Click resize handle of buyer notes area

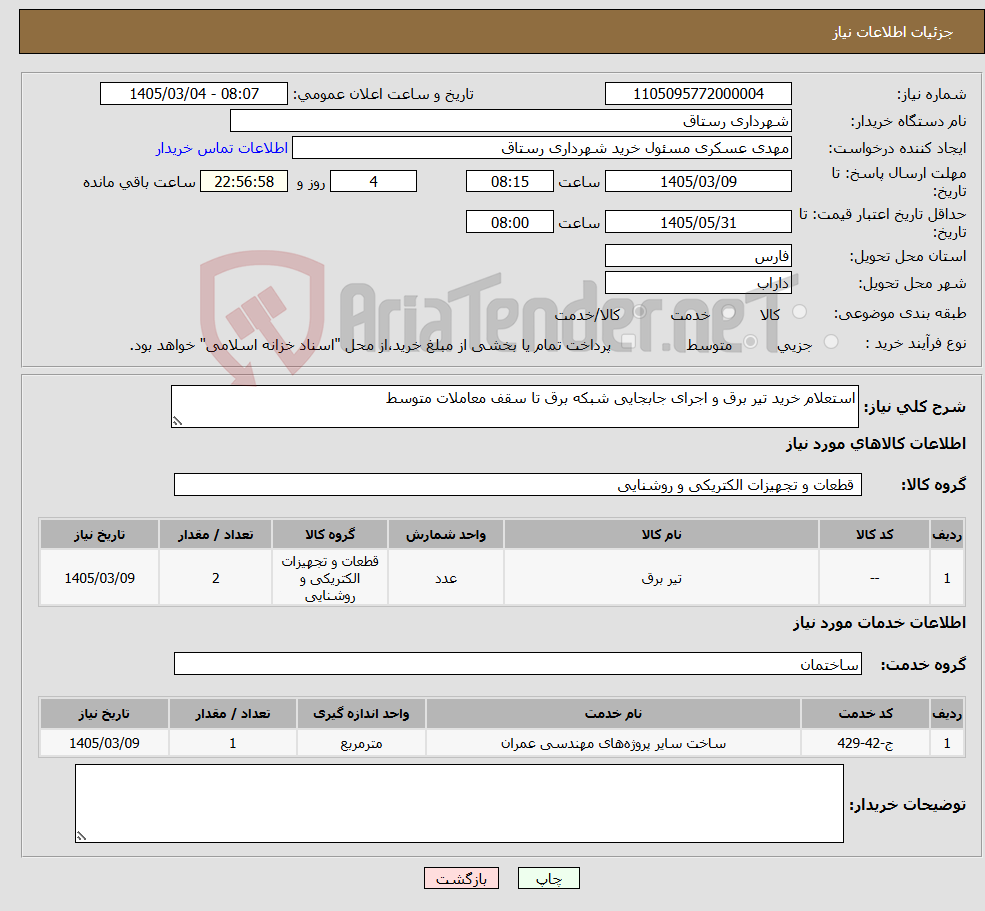coord(81,836)
